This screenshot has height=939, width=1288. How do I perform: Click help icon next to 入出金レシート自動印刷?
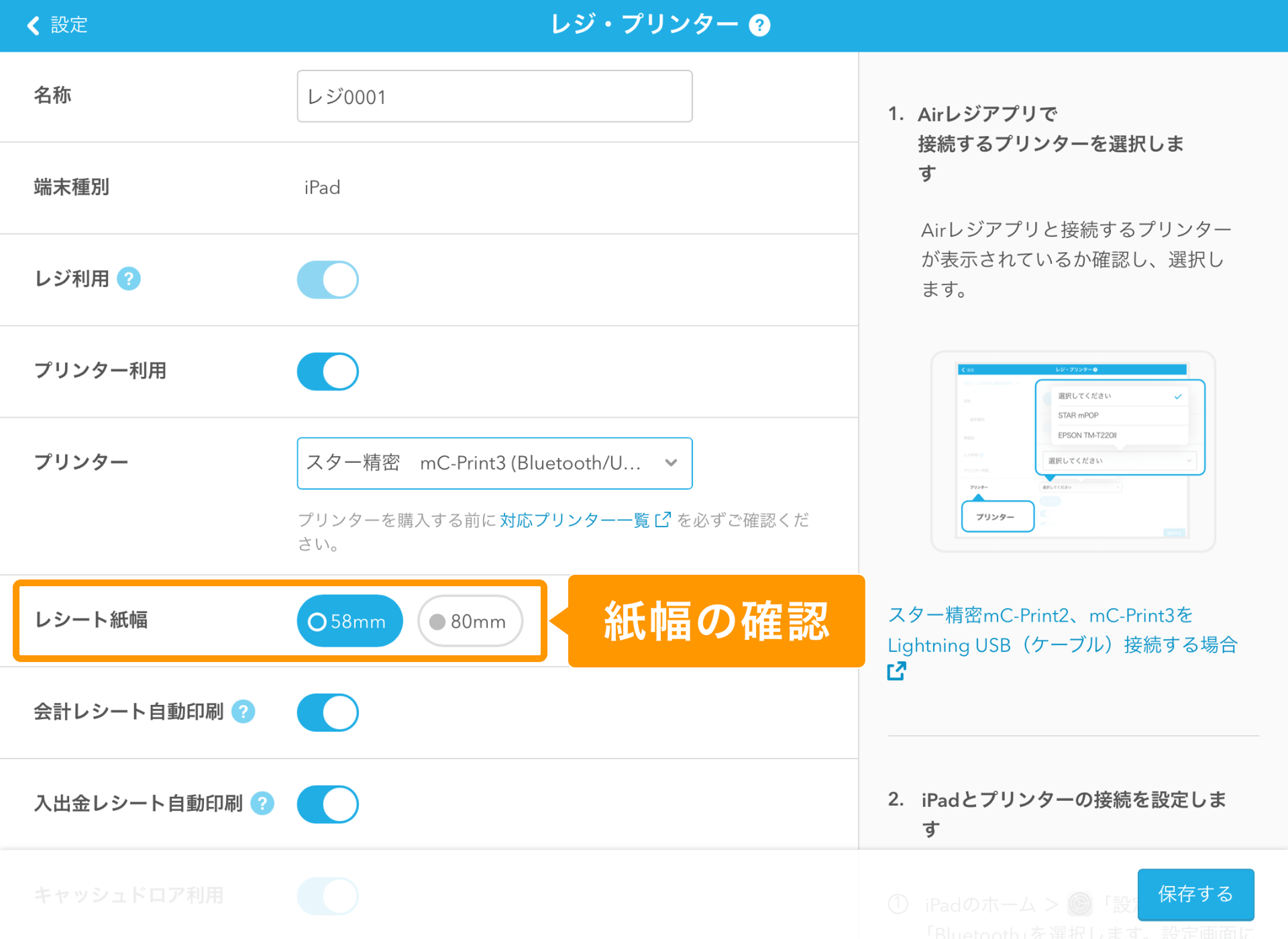262,804
